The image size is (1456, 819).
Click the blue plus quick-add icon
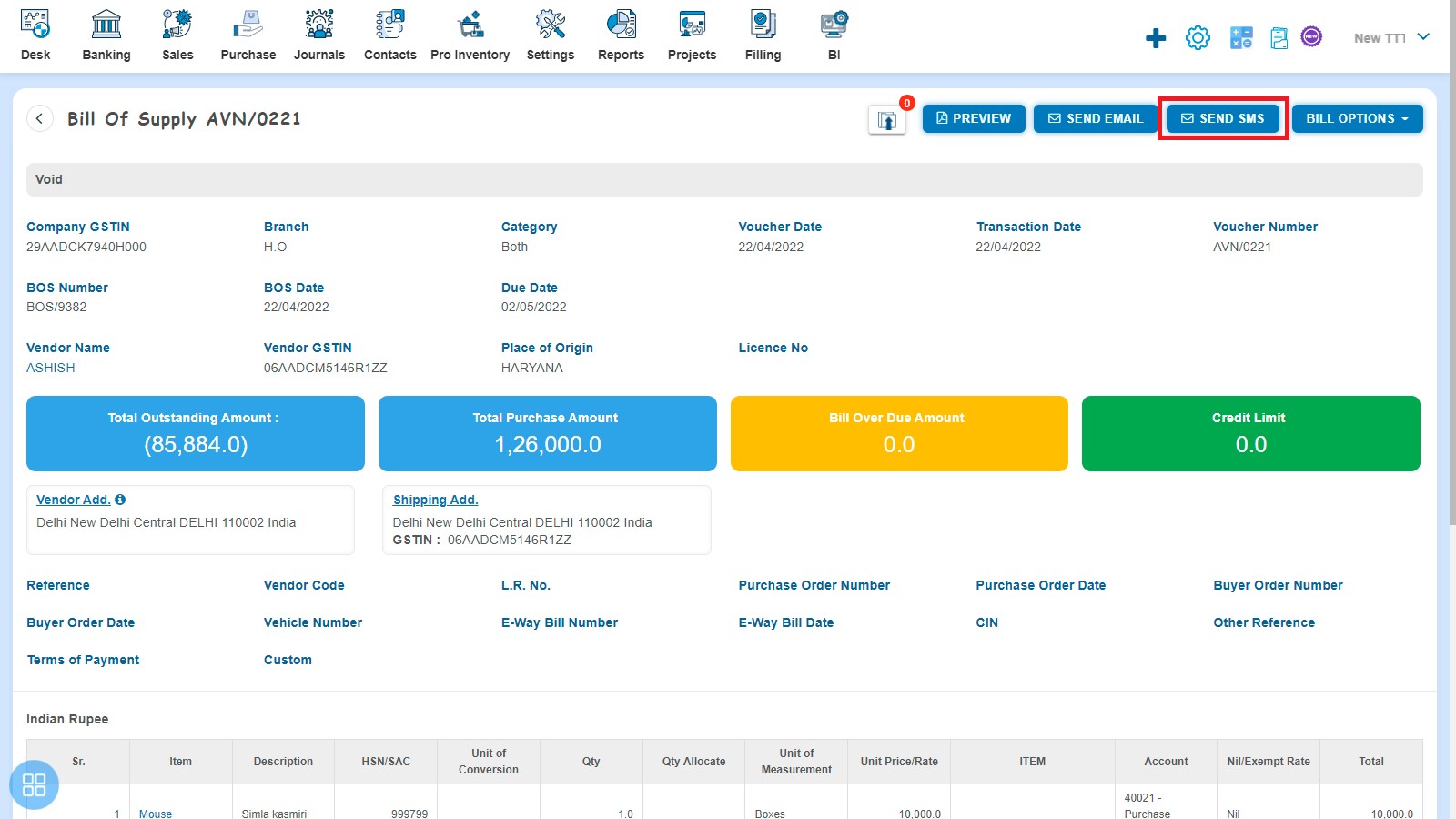coord(1156,38)
